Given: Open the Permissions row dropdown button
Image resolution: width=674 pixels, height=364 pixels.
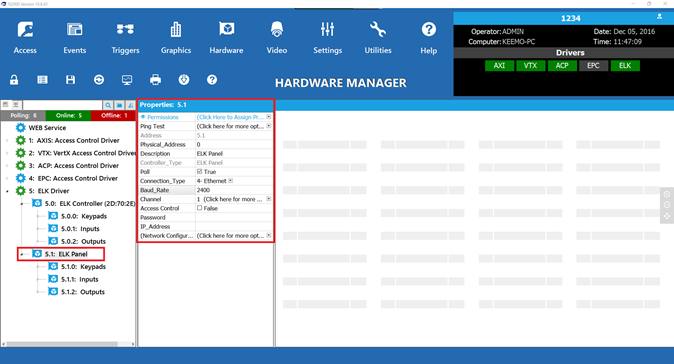Looking at the screenshot, I should 269,117.
